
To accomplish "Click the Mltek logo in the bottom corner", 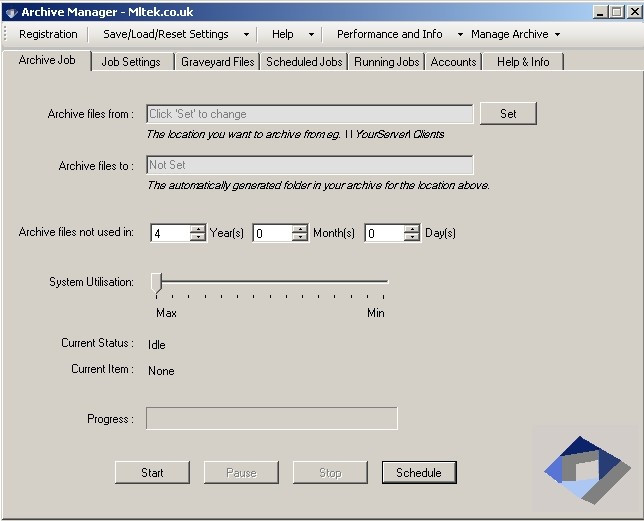I will pyautogui.click(x=587, y=470).
